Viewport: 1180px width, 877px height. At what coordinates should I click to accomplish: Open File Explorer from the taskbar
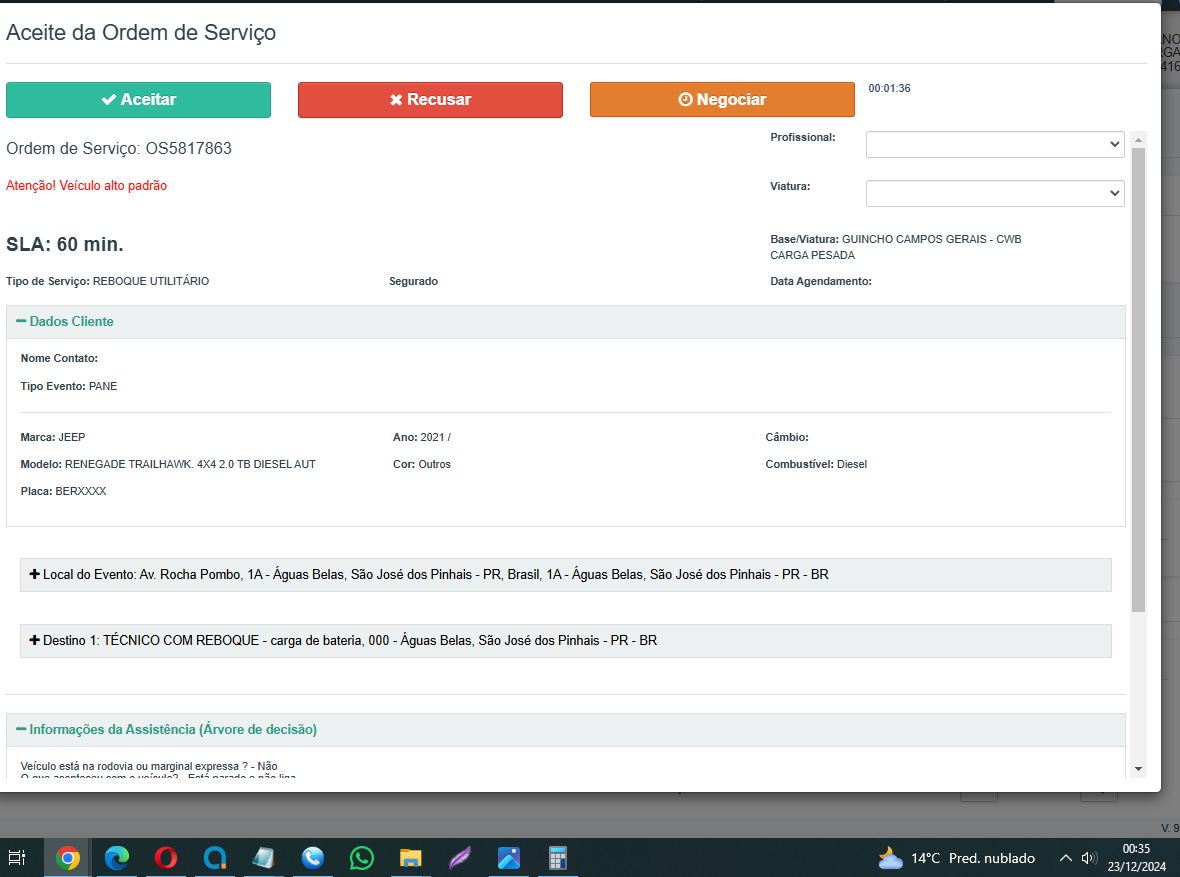pos(410,858)
